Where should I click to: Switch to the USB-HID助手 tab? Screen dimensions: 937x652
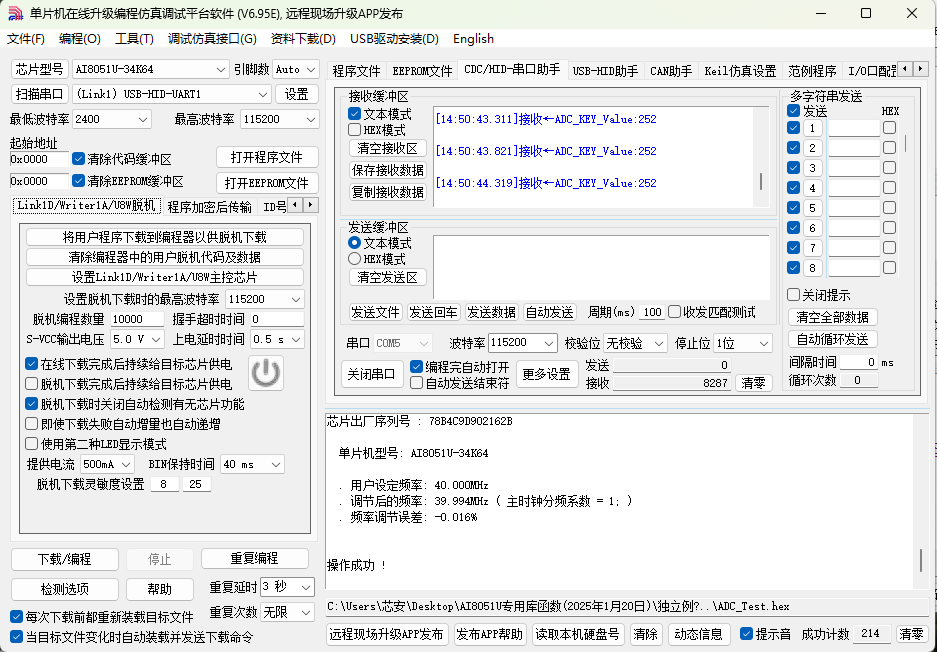[605, 71]
